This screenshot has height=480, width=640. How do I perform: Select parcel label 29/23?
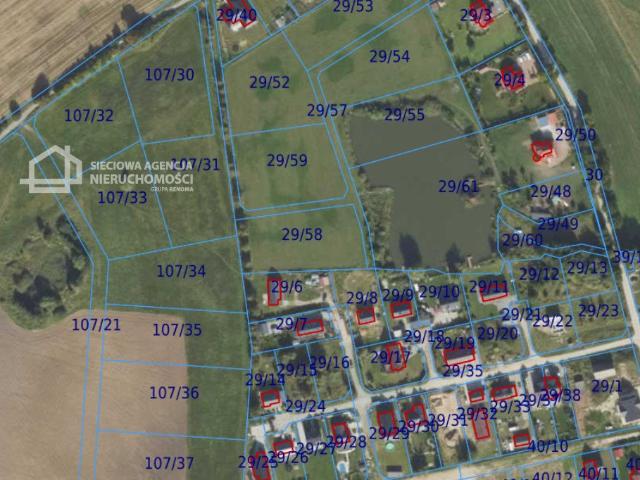click(x=598, y=311)
